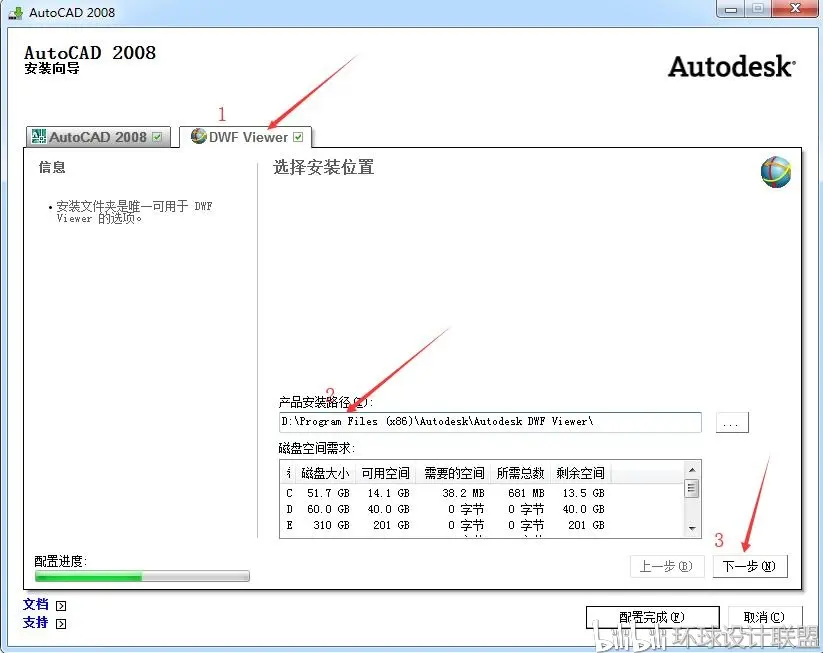Click the 51.7 GB disk size cell
823x653 pixels.
coord(328,493)
